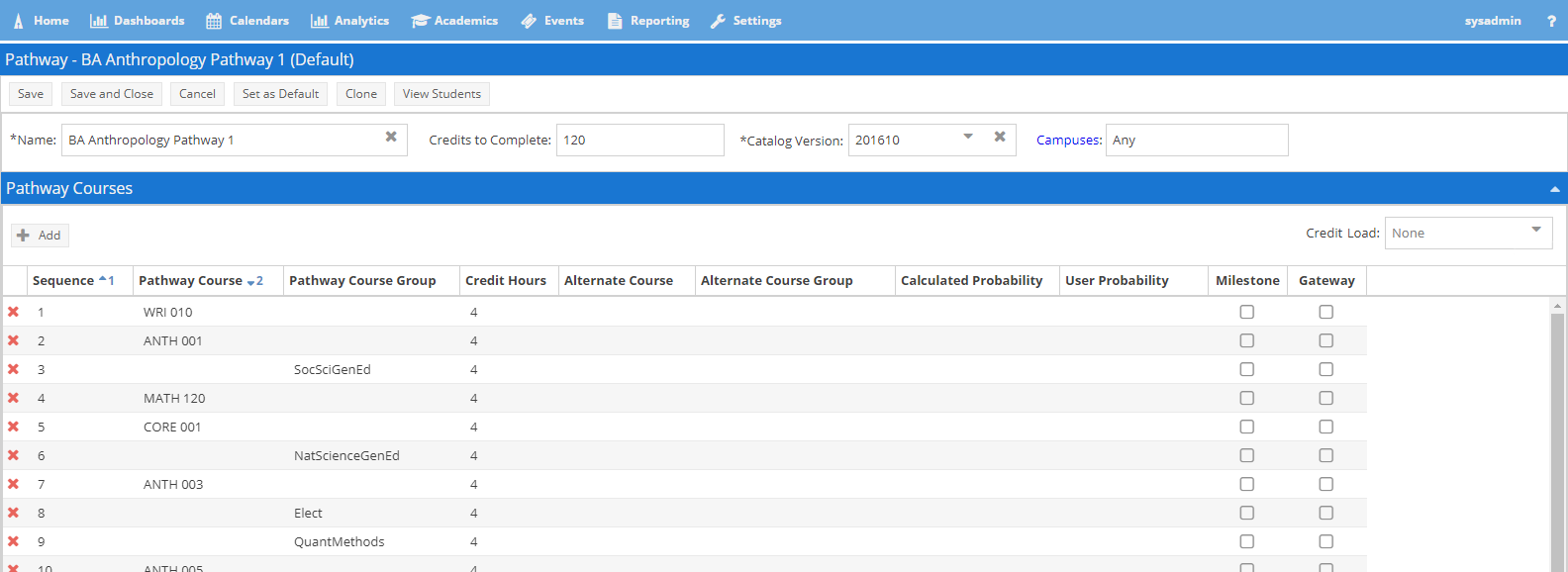Collapse the Pathway Courses section

[x=1554, y=189]
